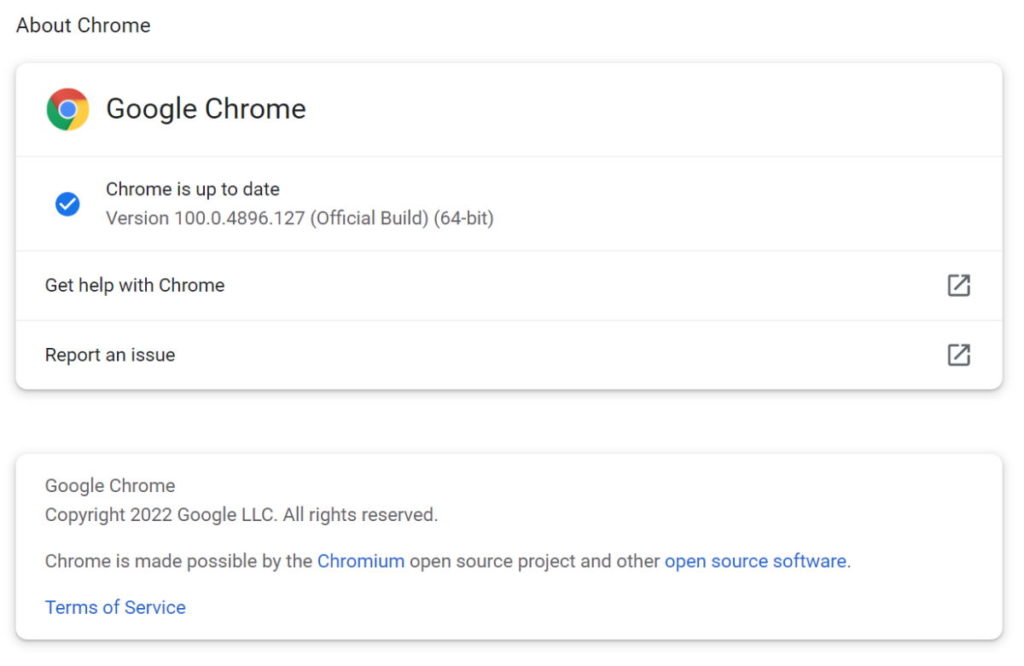
Task: Click the Chrome is up to date status
Action: 193,189
